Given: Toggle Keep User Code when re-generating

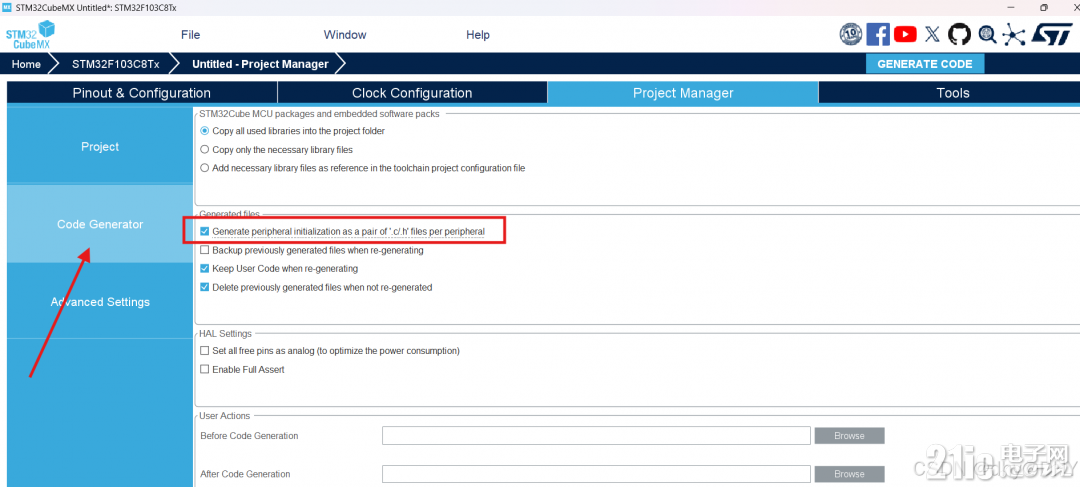Looking at the screenshot, I should point(205,269).
